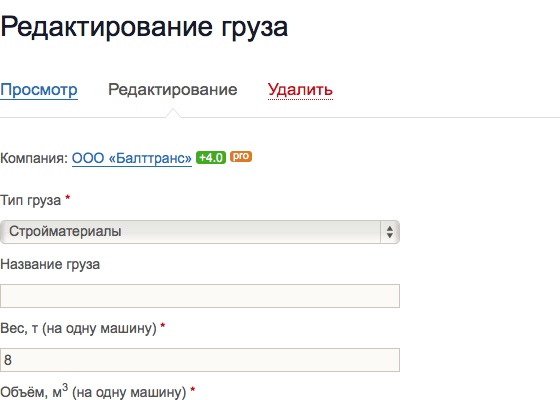Click the Редактирование груза page heading
The height and width of the screenshot is (400, 560).
pos(144,27)
